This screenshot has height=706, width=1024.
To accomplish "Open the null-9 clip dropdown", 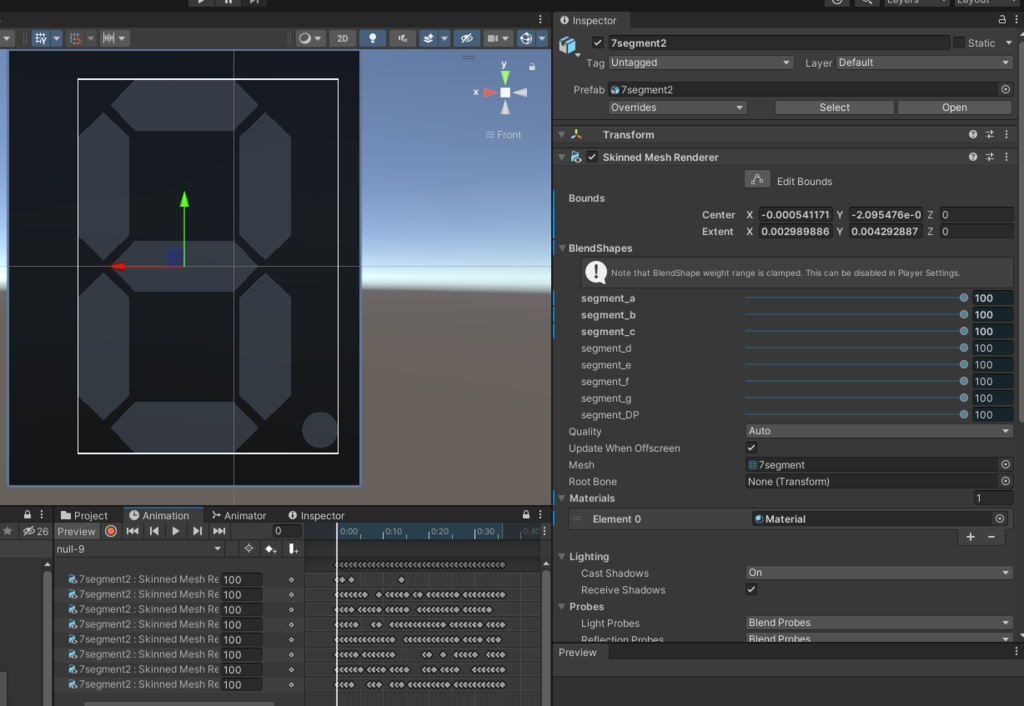I will pos(138,549).
